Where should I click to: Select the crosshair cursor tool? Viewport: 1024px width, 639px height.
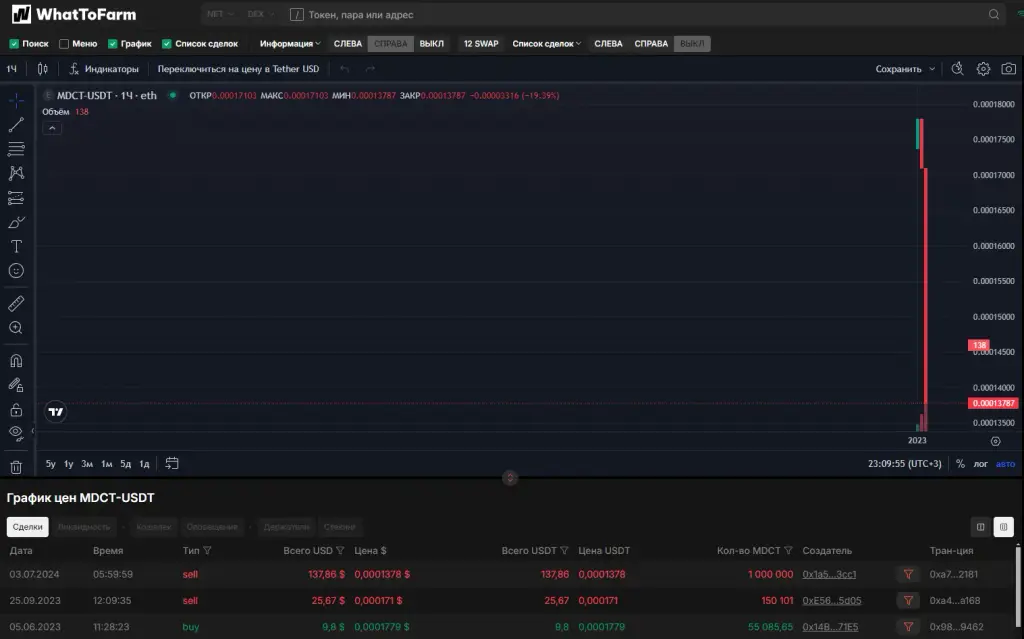click(x=16, y=100)
